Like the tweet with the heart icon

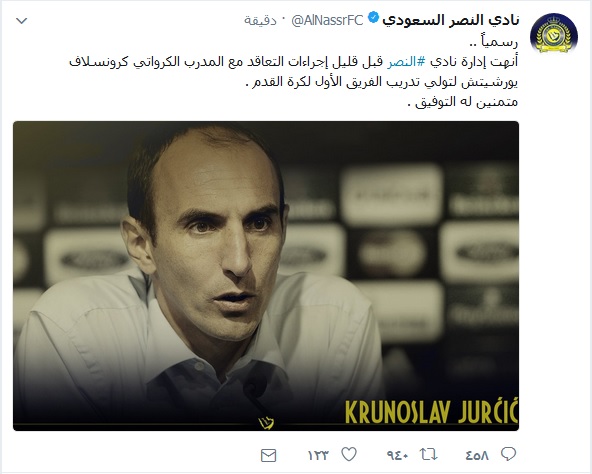coord(349,455)
